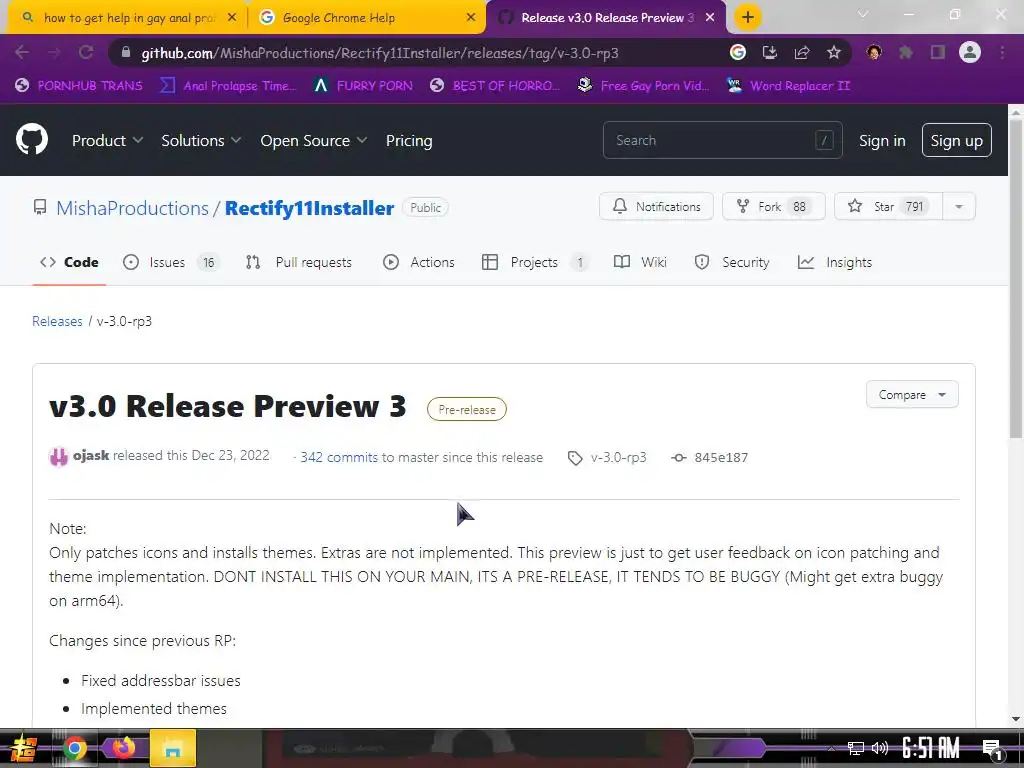Open the ojask author link
Screen dimensions: 1024x768
[x=91, y=455]
